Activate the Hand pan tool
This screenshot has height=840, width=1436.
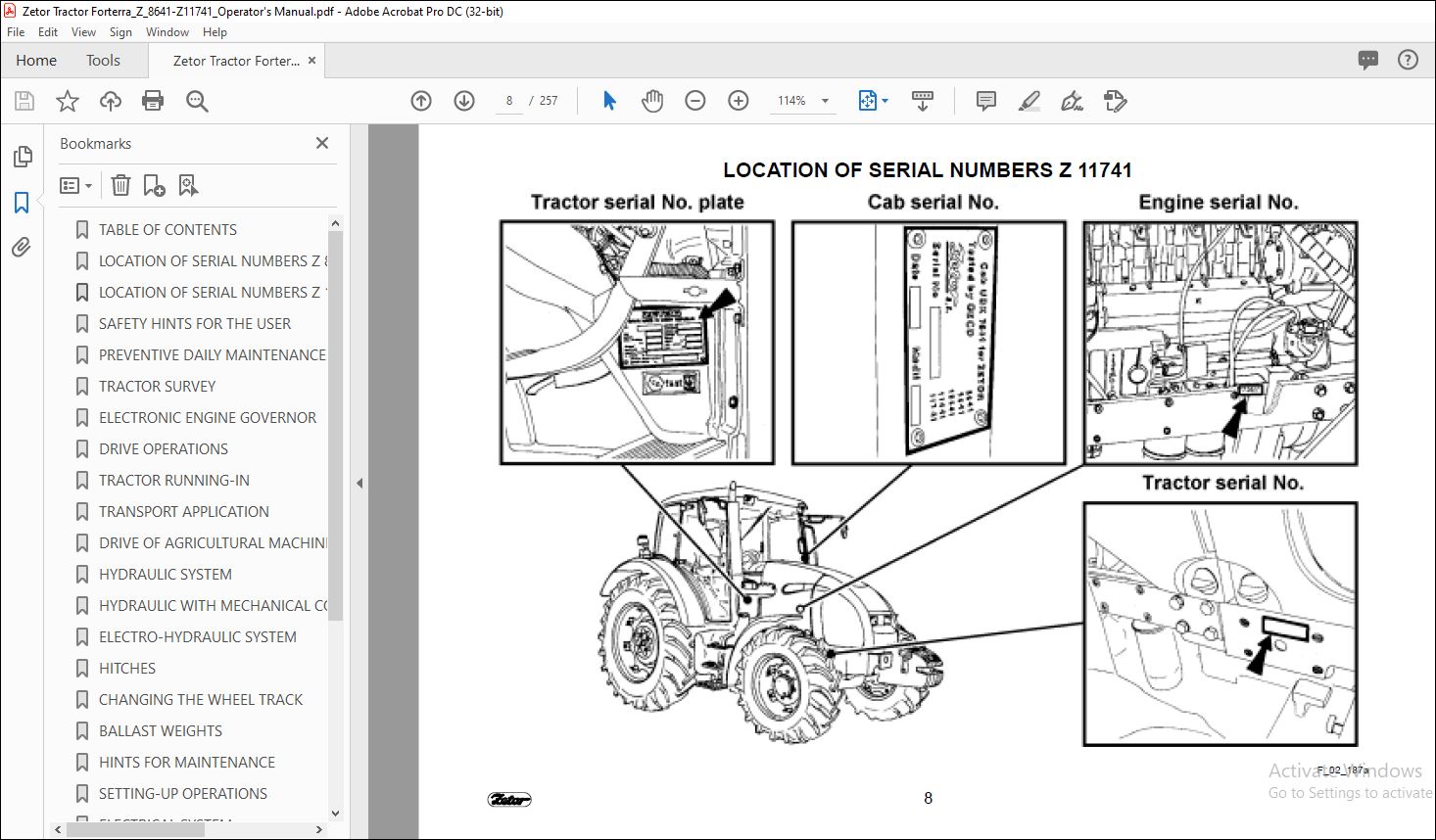point(652,101)
